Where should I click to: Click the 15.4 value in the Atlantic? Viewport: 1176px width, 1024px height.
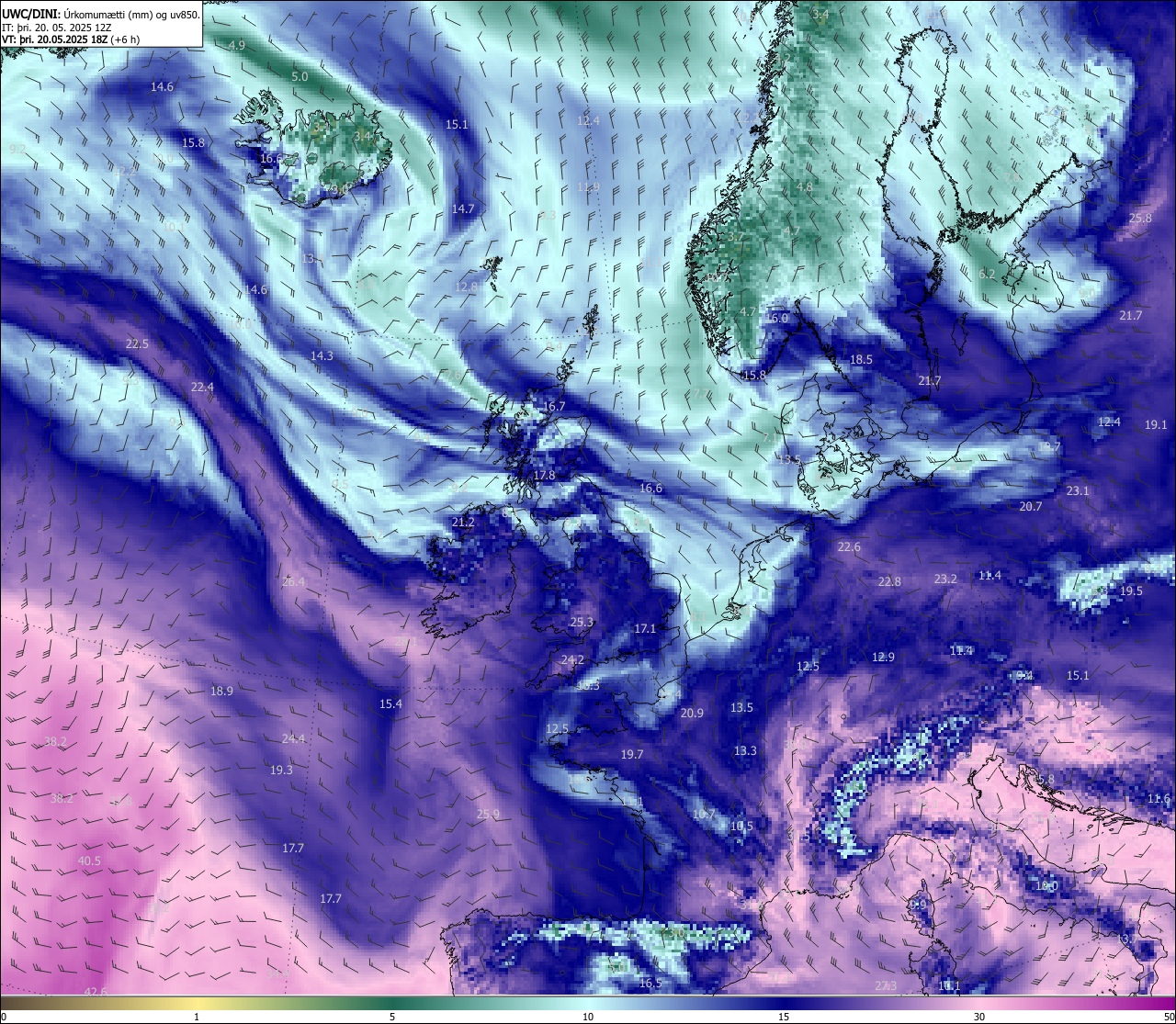click(390, 703)
